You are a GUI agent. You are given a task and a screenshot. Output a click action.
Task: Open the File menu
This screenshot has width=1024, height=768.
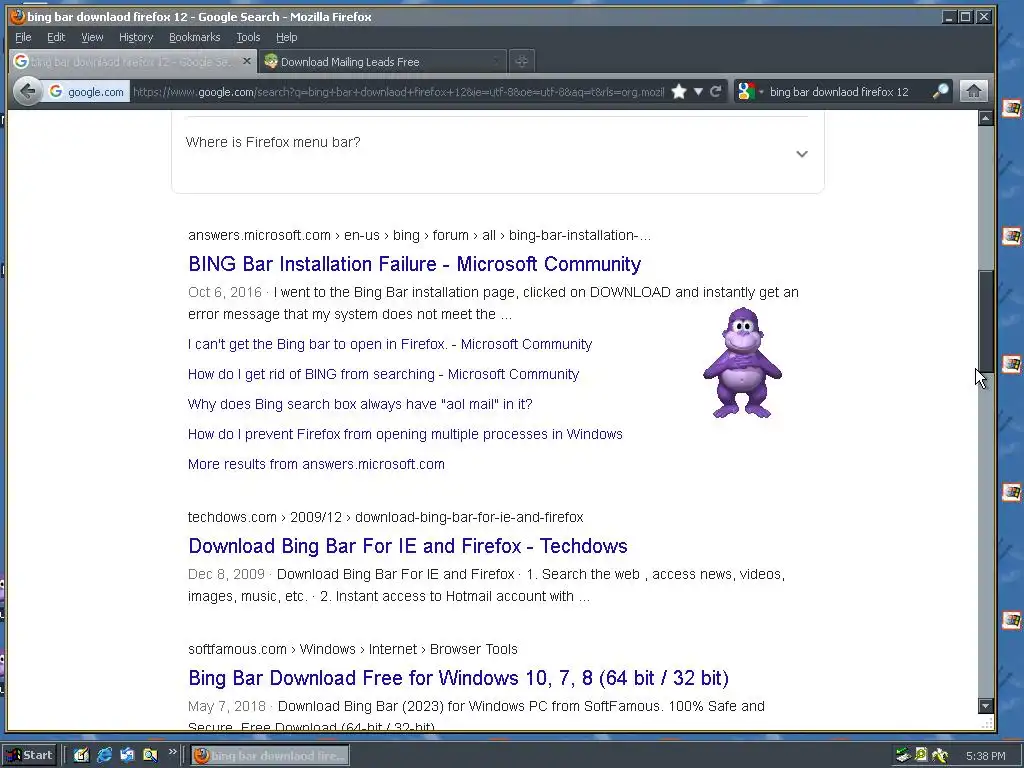tap(23, 37)
